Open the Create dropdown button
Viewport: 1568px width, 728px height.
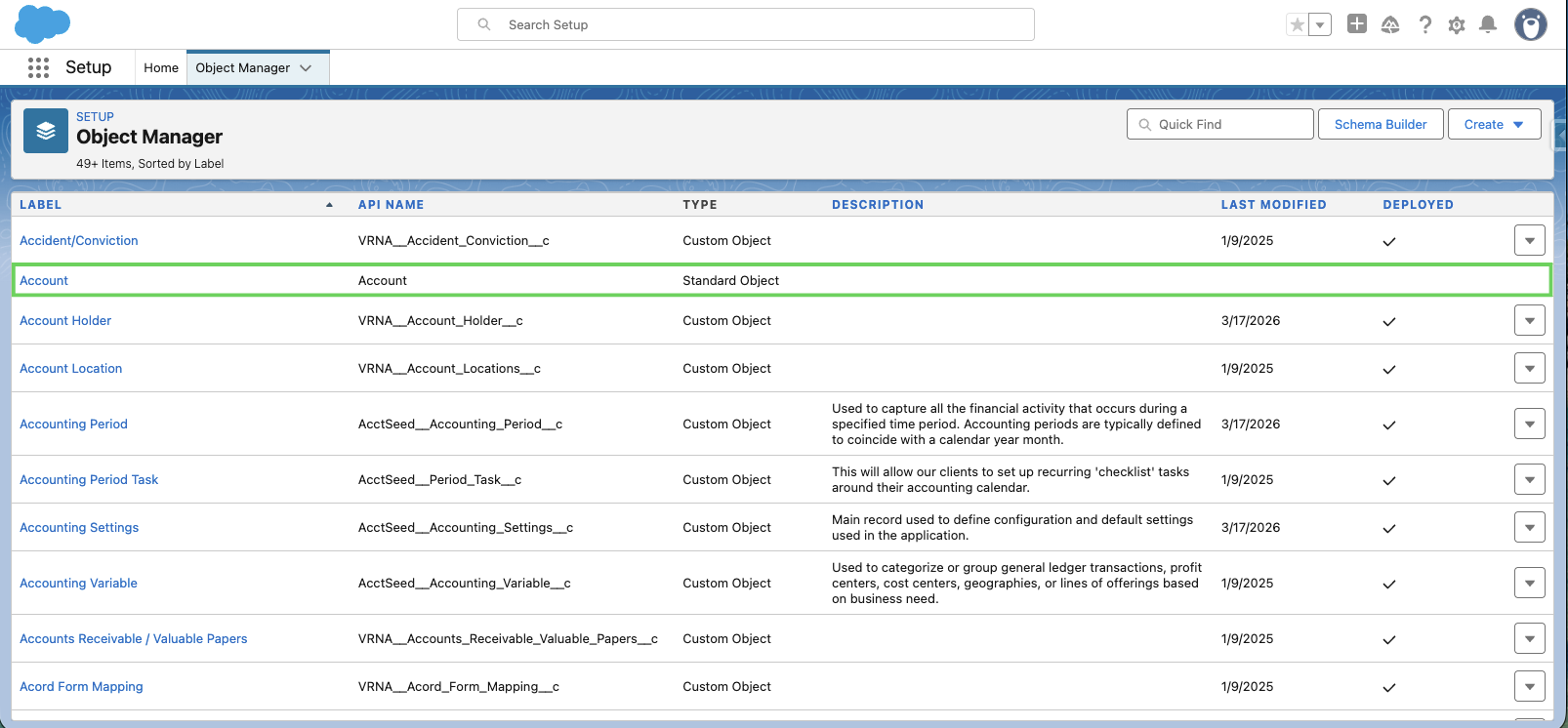click(1495, 124)
